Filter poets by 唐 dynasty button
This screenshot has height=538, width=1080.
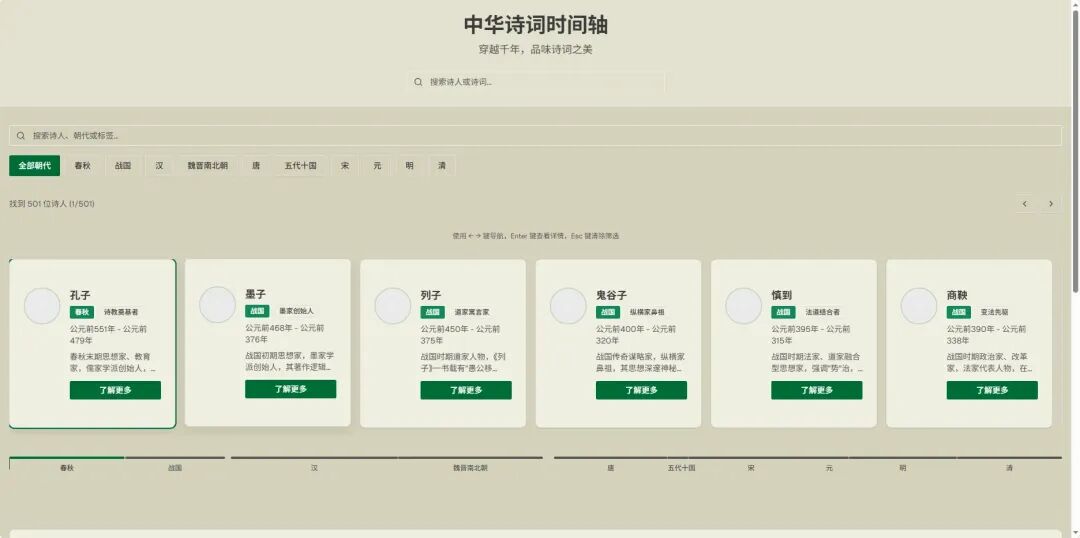pyautogui.click(x=256, y=166)
